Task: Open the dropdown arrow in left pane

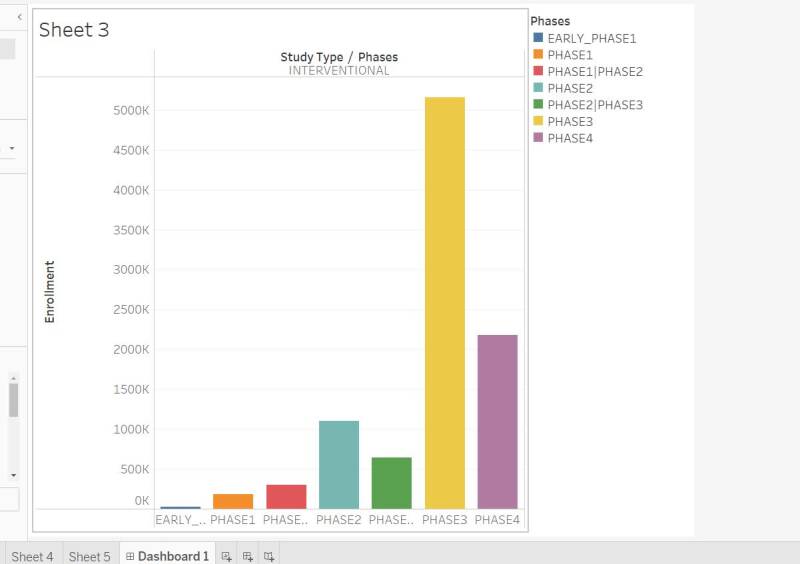Action: 12,148
